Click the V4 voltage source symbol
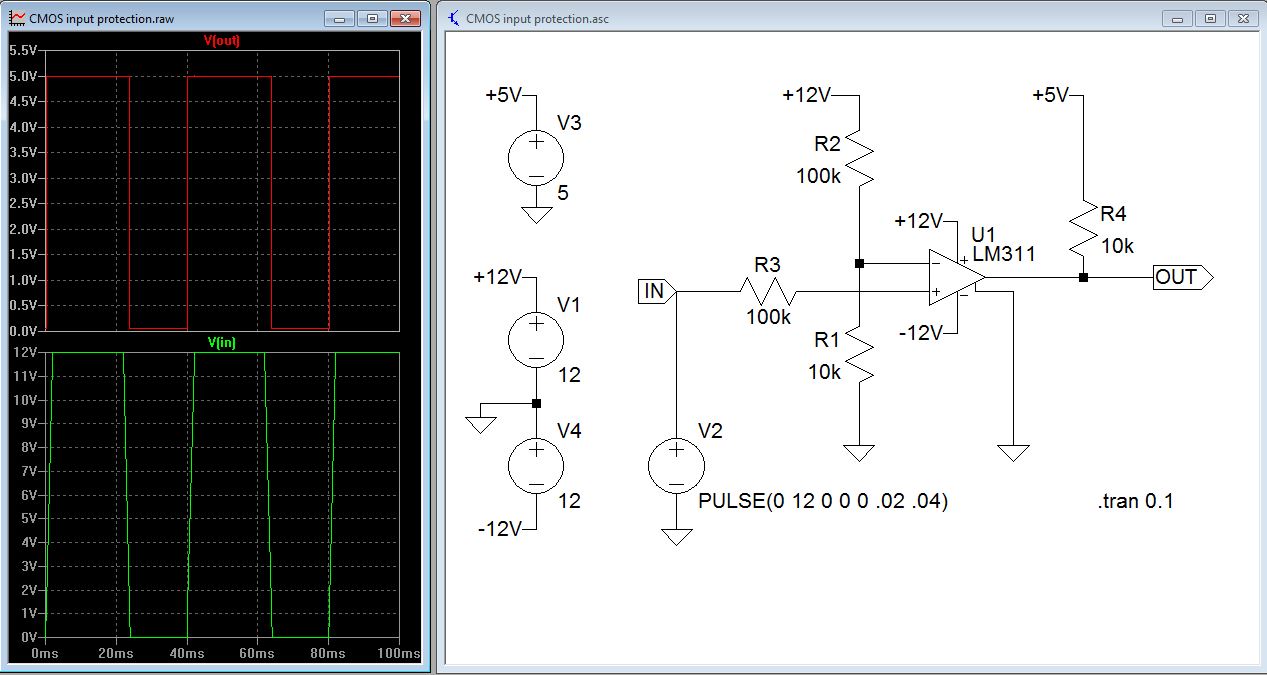 [x=536, y=465]
